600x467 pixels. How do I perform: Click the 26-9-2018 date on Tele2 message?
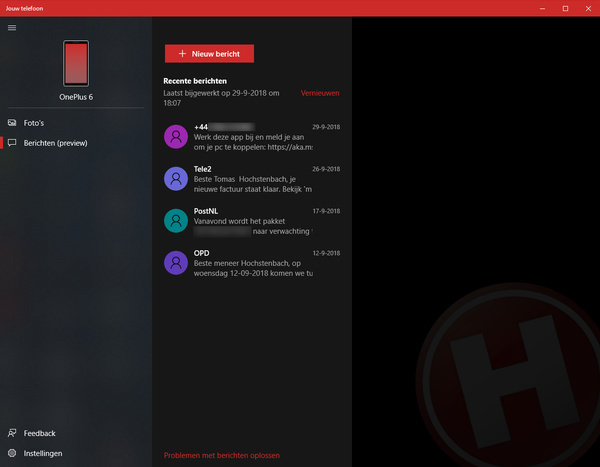[326, 169]
